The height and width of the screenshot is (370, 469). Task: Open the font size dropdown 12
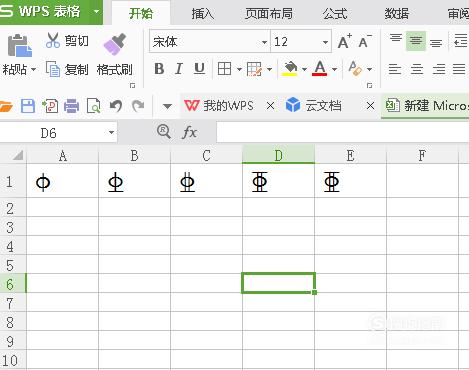click(325, 42)
